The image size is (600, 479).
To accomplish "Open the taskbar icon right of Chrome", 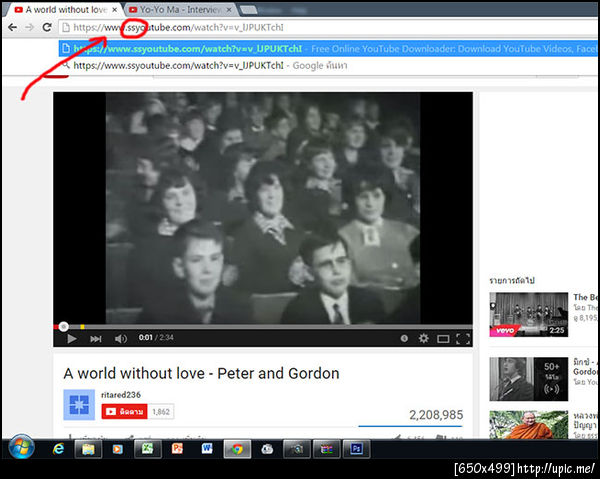I will coord(267,449).
